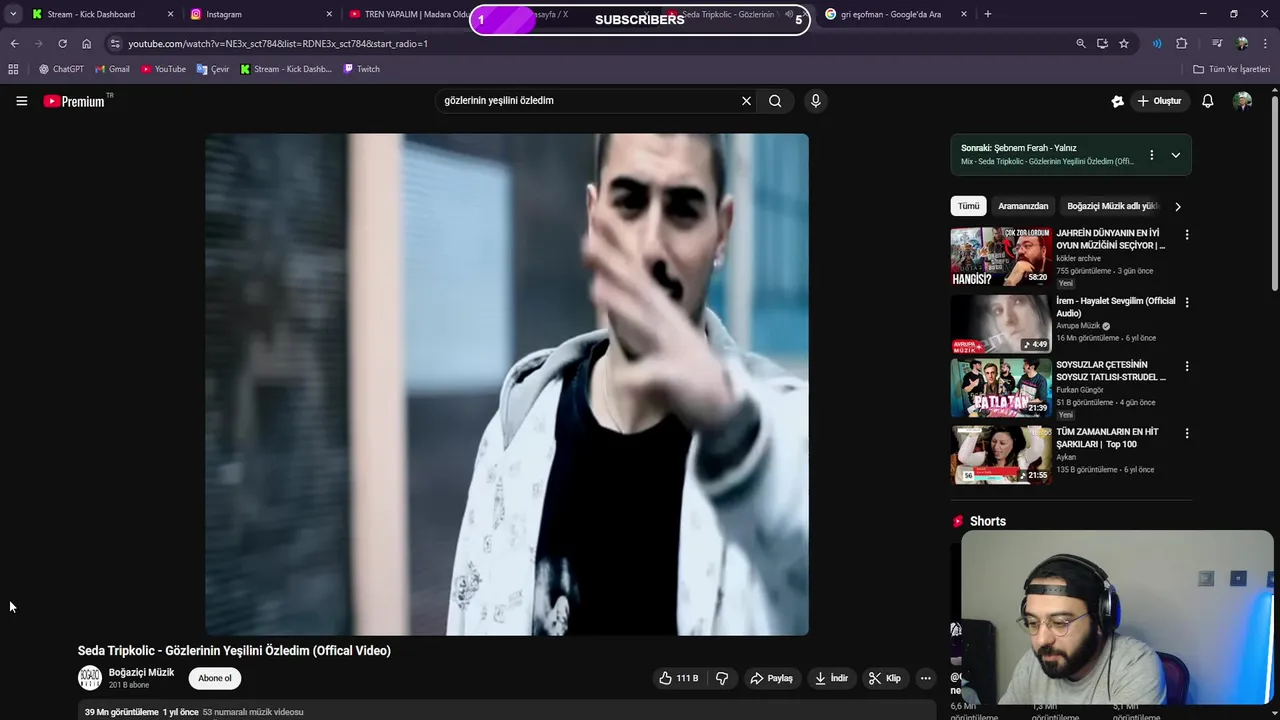The image size is (1280, 720).
Task: Like the video (111 B)
Action: tap(678, 678)
